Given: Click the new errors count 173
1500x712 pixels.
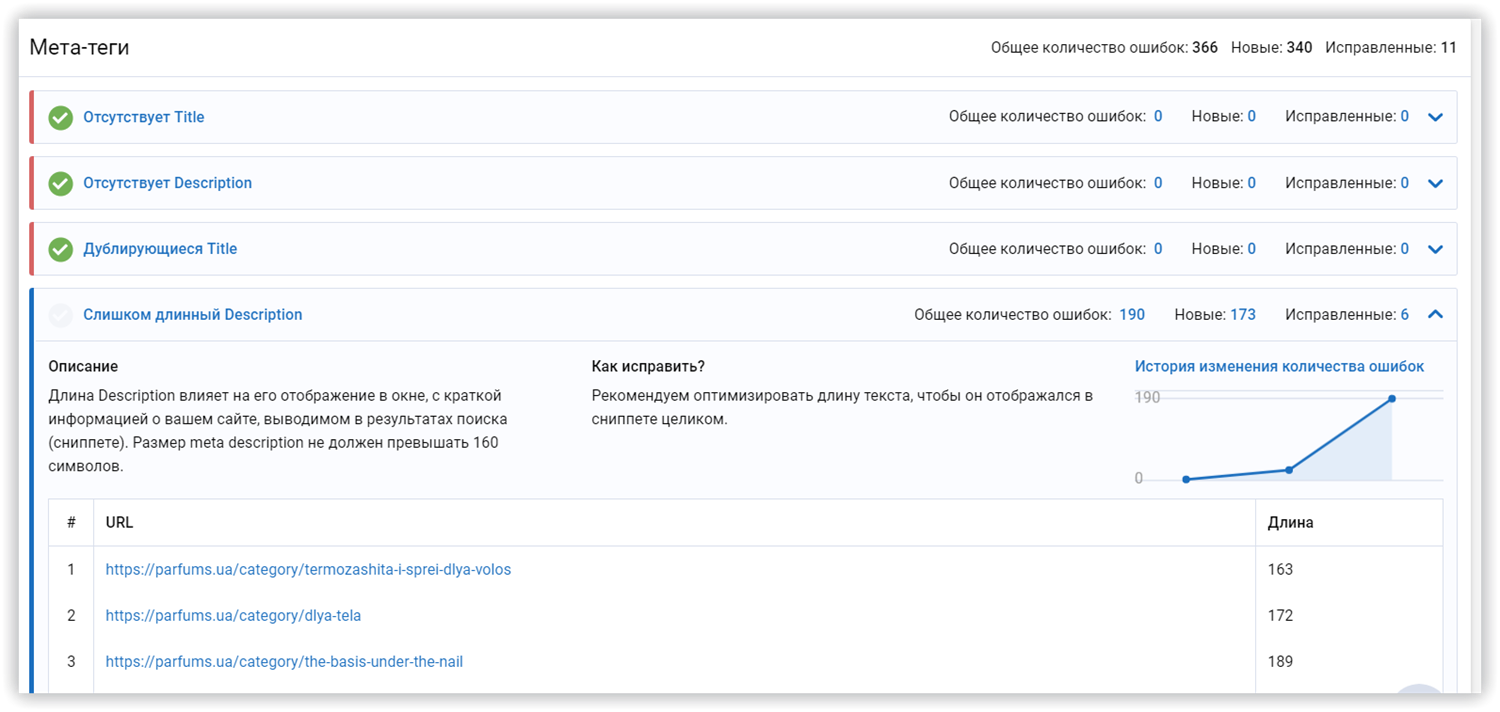Looking at the screenshot, I should [1243, 315].
